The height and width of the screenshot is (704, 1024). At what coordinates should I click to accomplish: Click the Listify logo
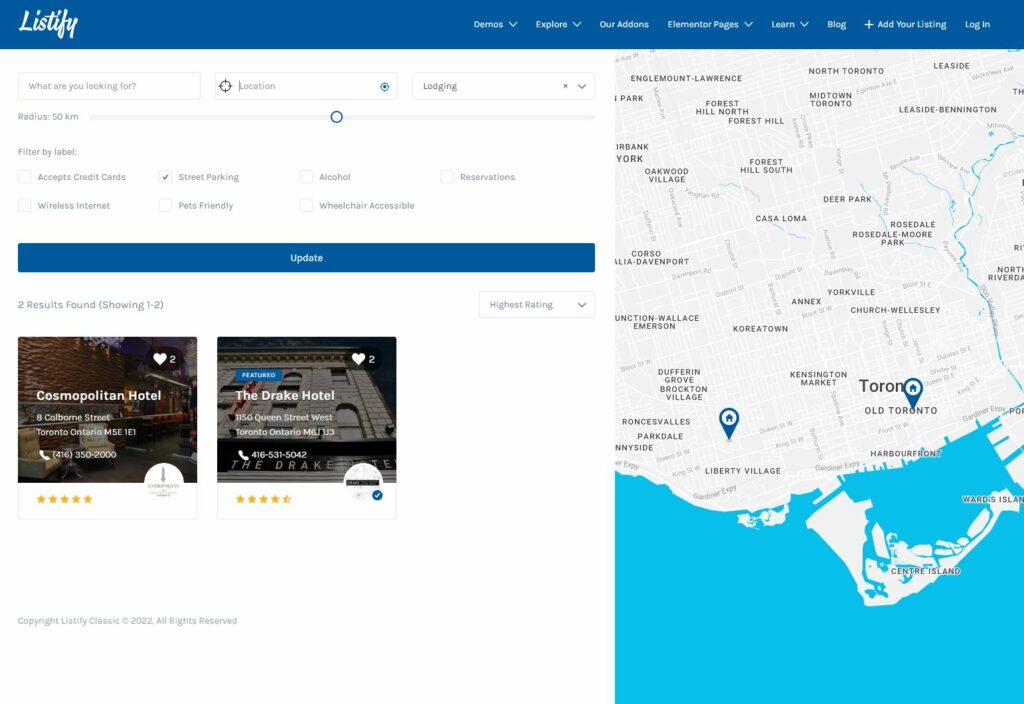coord(48,24)
